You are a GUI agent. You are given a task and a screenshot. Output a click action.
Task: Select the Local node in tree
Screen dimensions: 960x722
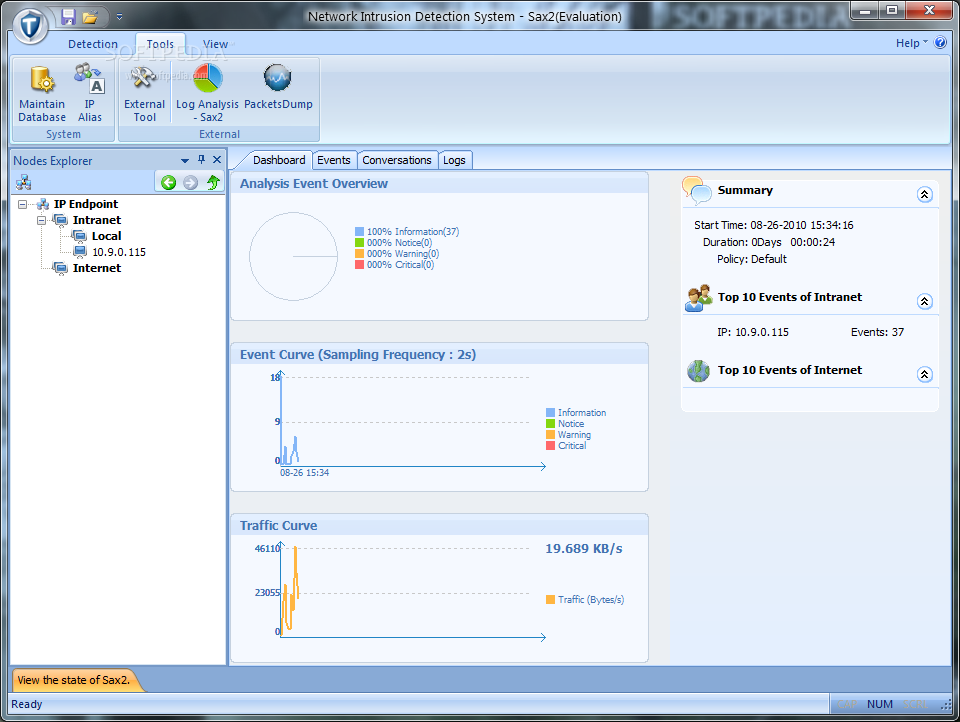point(107,236)
